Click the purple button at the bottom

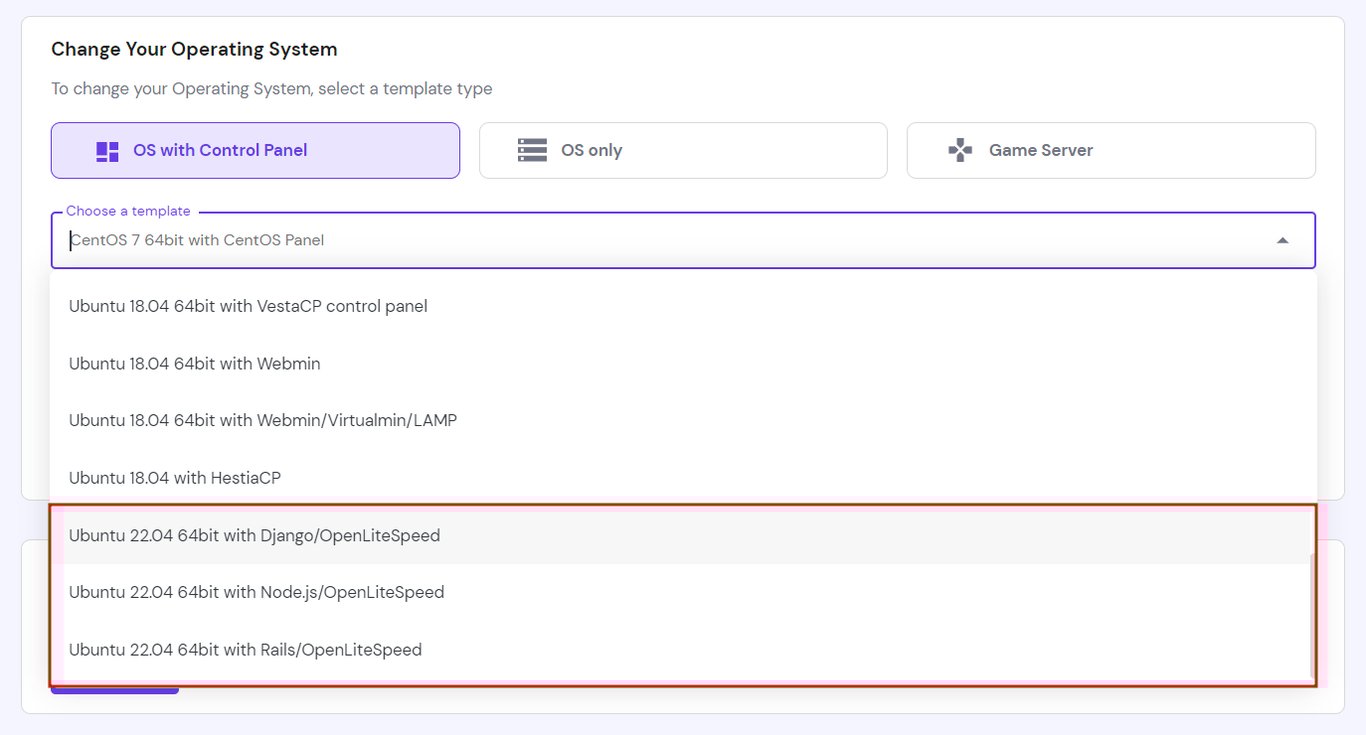tap(114, 687)
